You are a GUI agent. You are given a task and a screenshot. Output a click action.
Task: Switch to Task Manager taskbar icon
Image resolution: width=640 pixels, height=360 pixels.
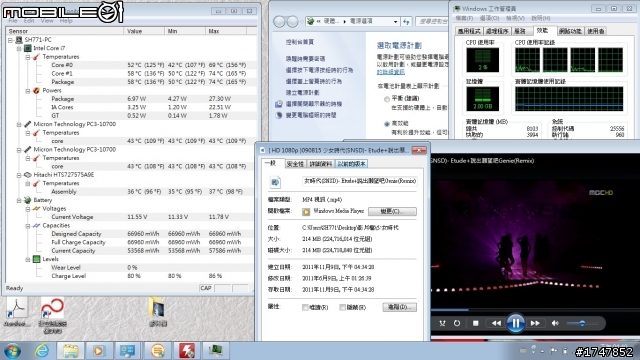click(x=216, y=351)
